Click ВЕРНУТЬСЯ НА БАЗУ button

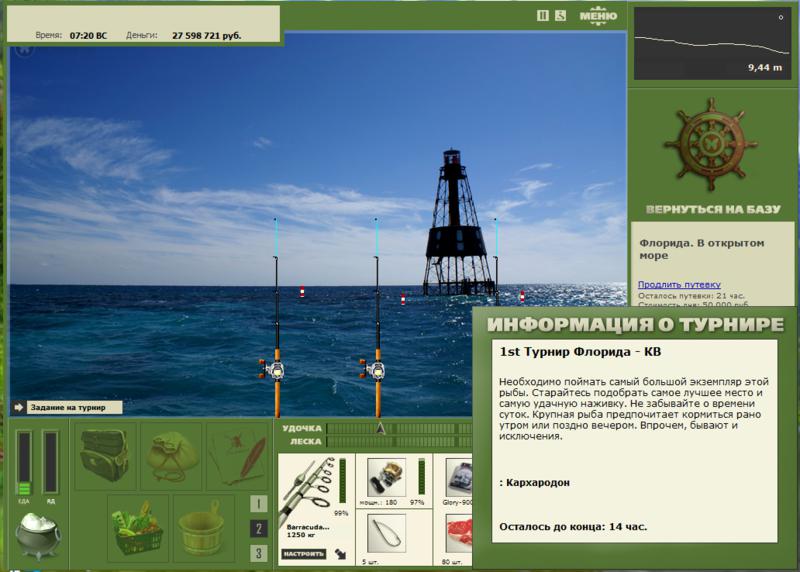point(713,209)
